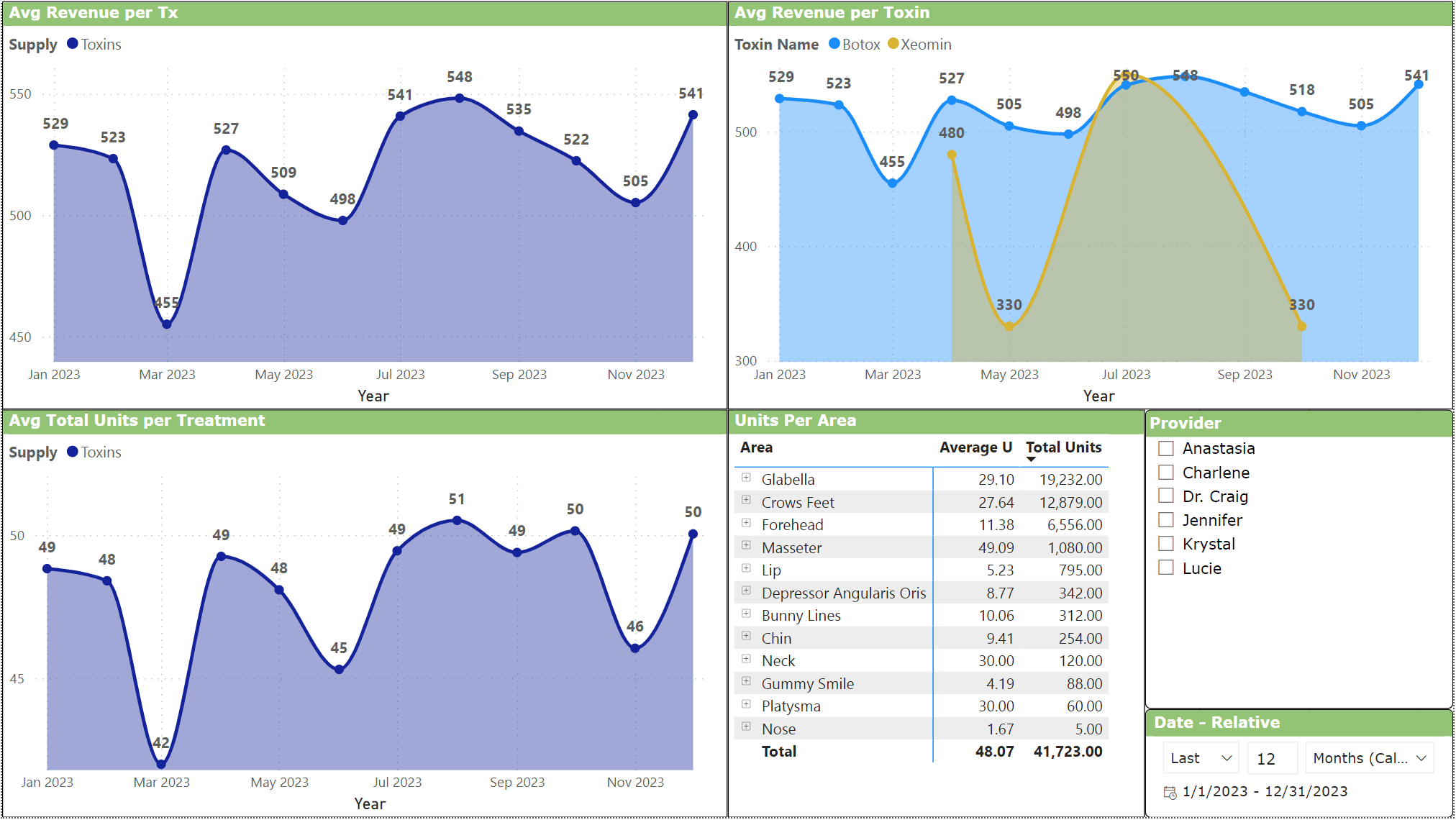Image resolution: width=1456 pixels, height=820 pixels.
Task: Sort table by Area column header
Action: (756, 447)
